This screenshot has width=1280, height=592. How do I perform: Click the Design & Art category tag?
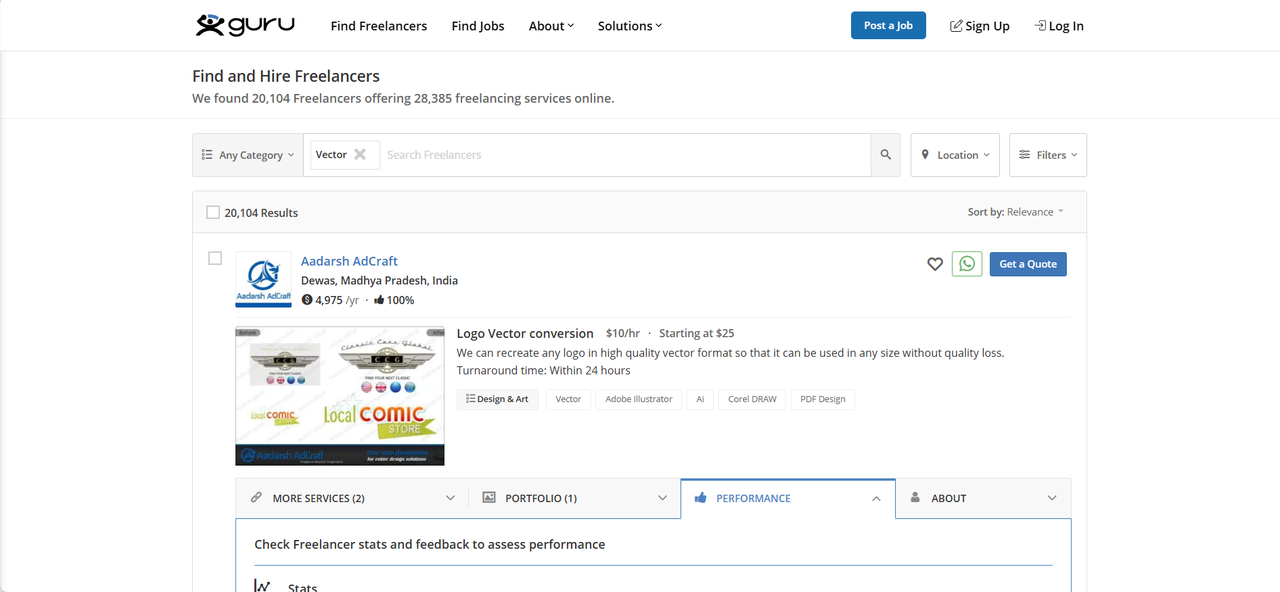point(498,399)
